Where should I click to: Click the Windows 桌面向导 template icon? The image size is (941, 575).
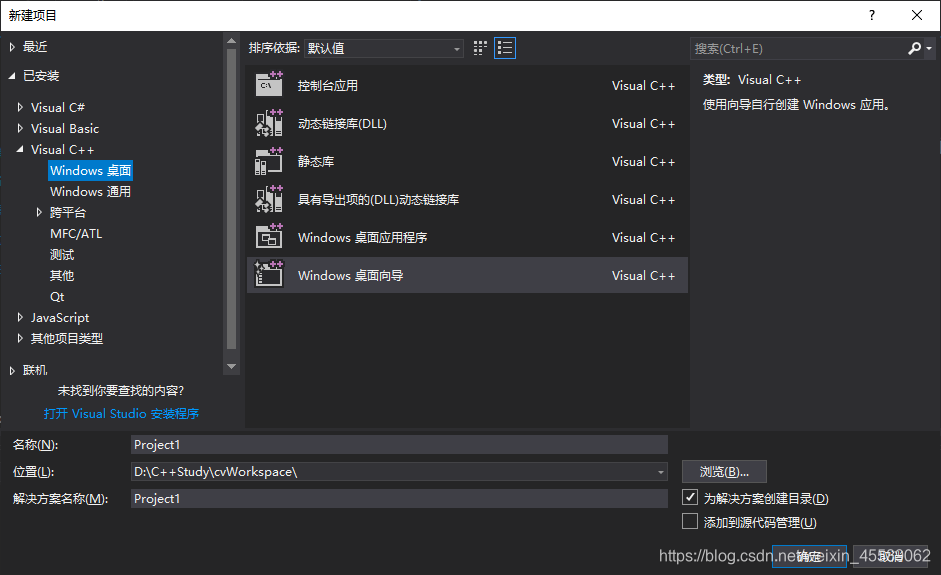(x=269, y=275)
